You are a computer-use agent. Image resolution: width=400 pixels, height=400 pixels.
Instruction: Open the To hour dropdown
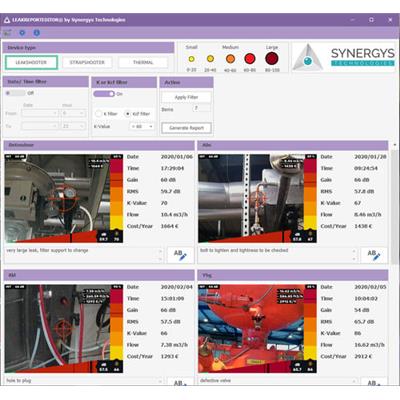(x=74, y=126)
